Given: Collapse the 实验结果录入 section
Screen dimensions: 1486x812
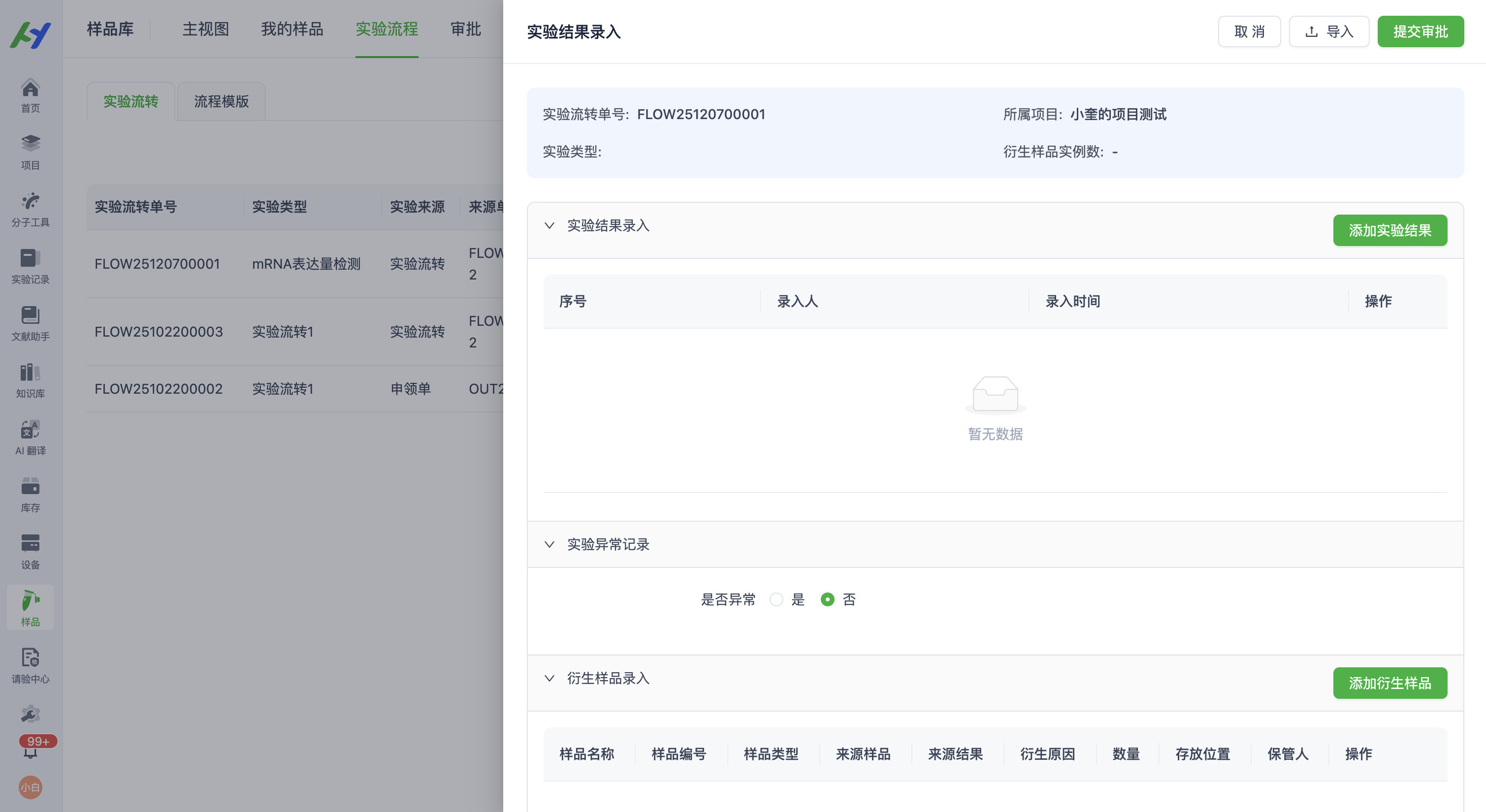Looking at the screenshot, I should 550,226.
